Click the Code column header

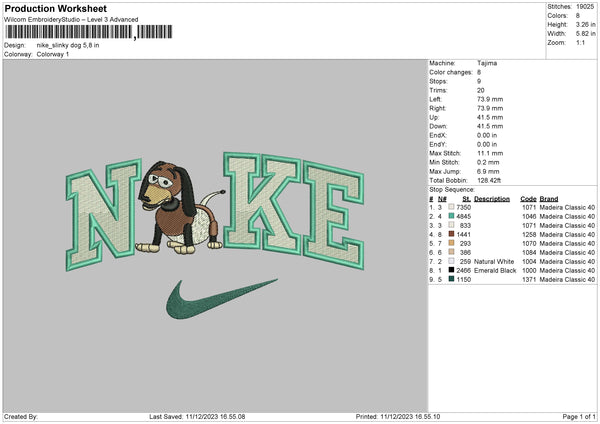(x=528, y=199)
